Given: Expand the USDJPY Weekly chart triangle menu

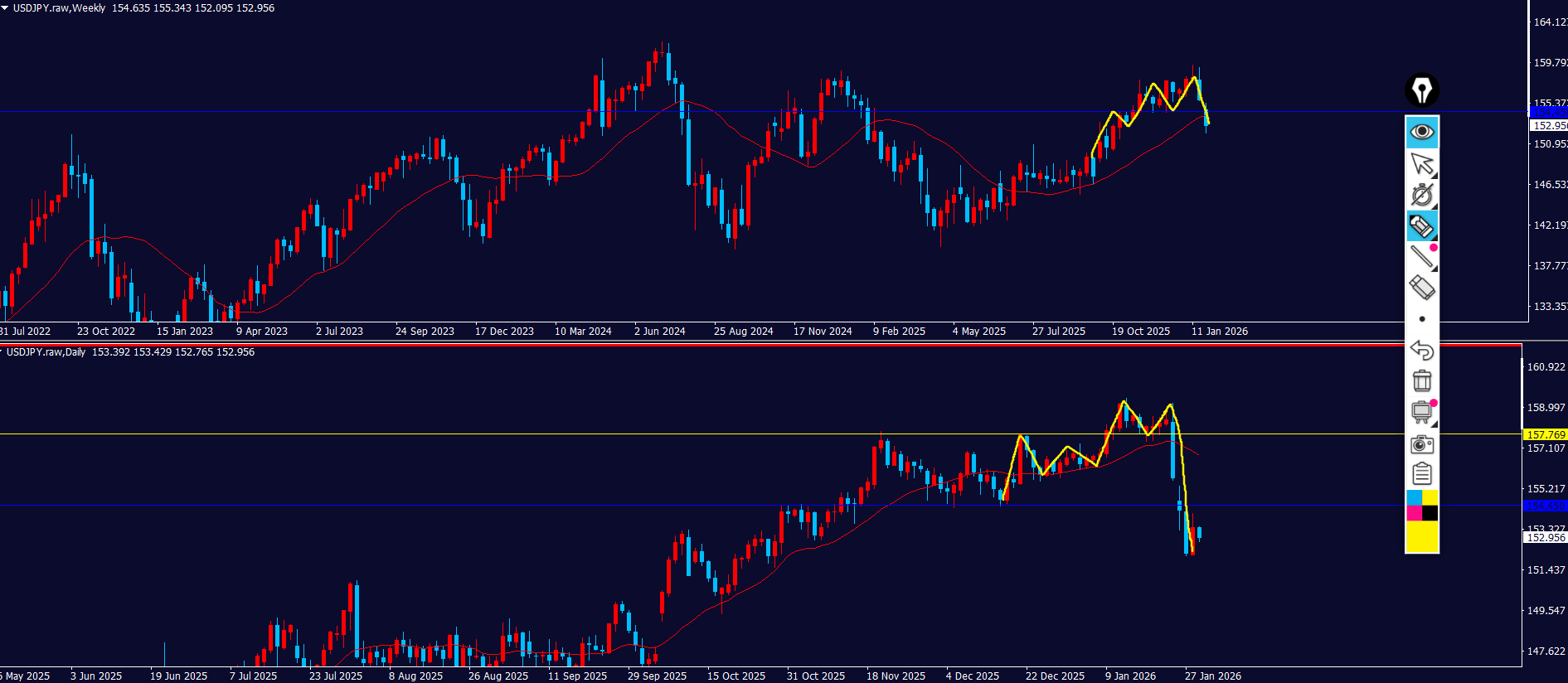Looking at the screenshot, I should (5, 7).
